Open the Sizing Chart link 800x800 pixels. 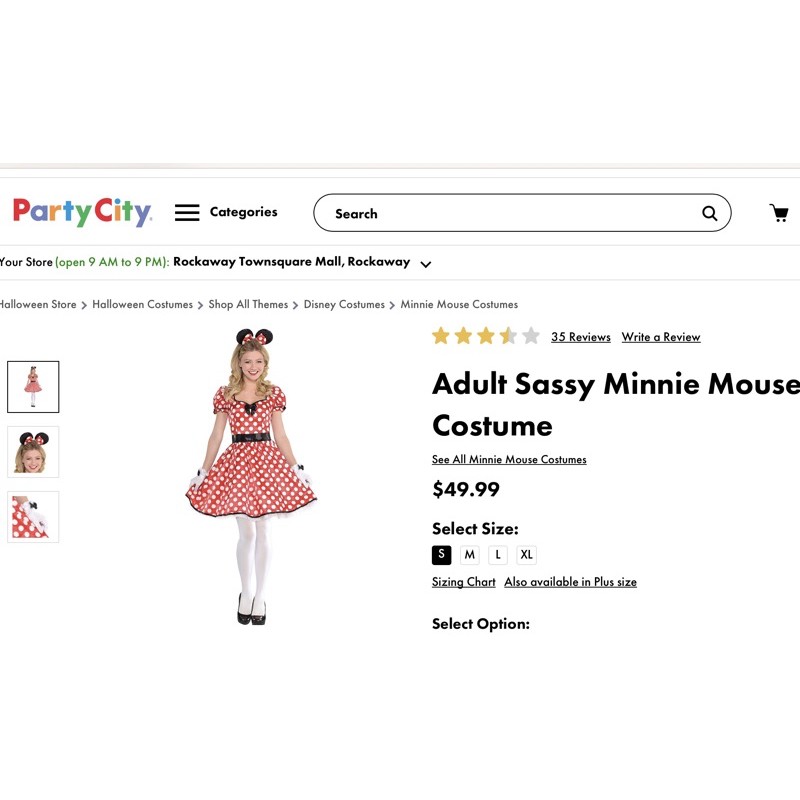point(463,582)
